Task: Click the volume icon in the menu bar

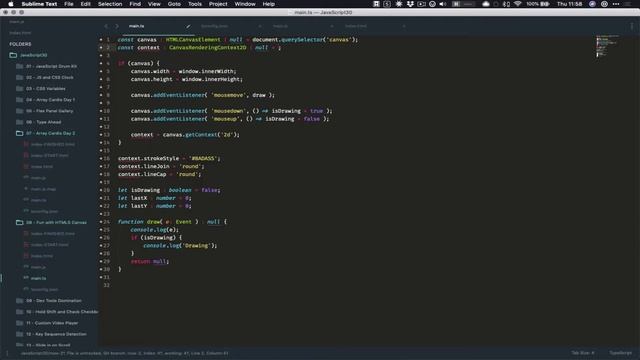Action: (443, 4)
